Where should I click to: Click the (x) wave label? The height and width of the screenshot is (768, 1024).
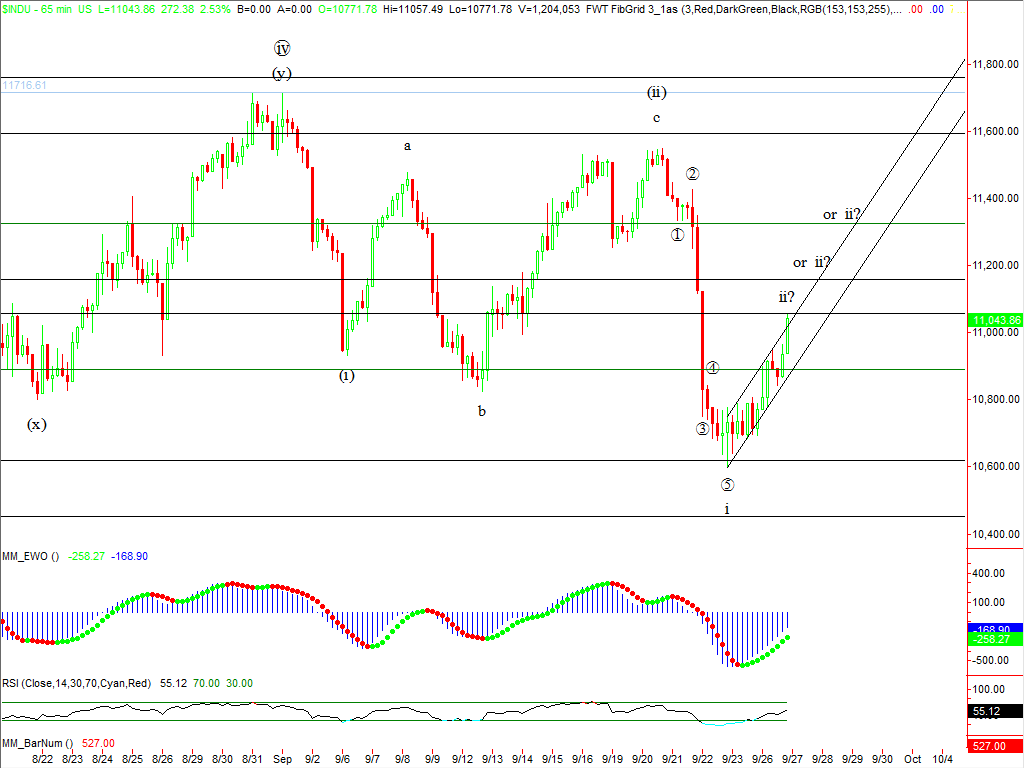coord(36,424)
